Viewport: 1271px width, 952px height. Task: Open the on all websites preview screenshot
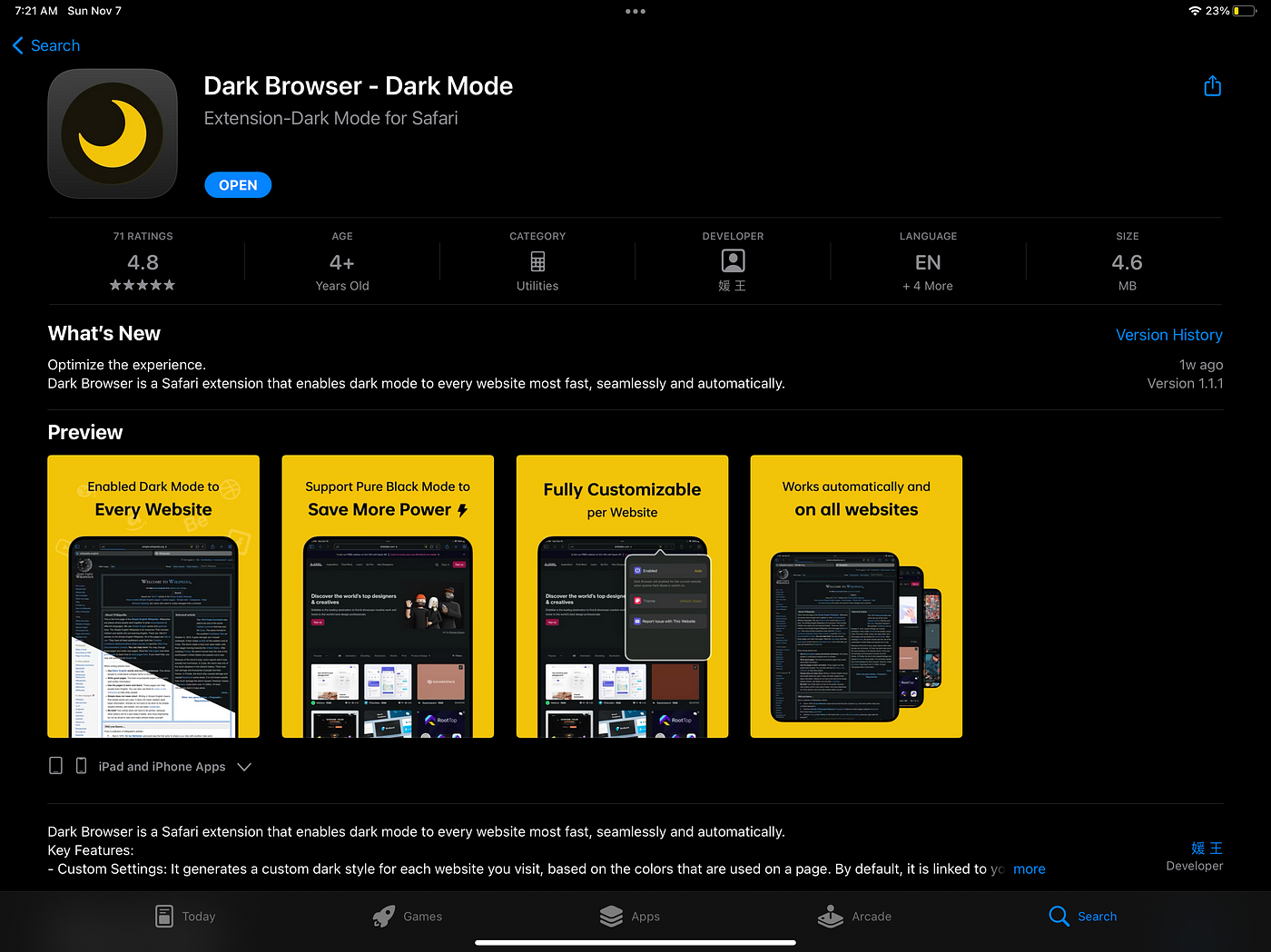(856, 596)
